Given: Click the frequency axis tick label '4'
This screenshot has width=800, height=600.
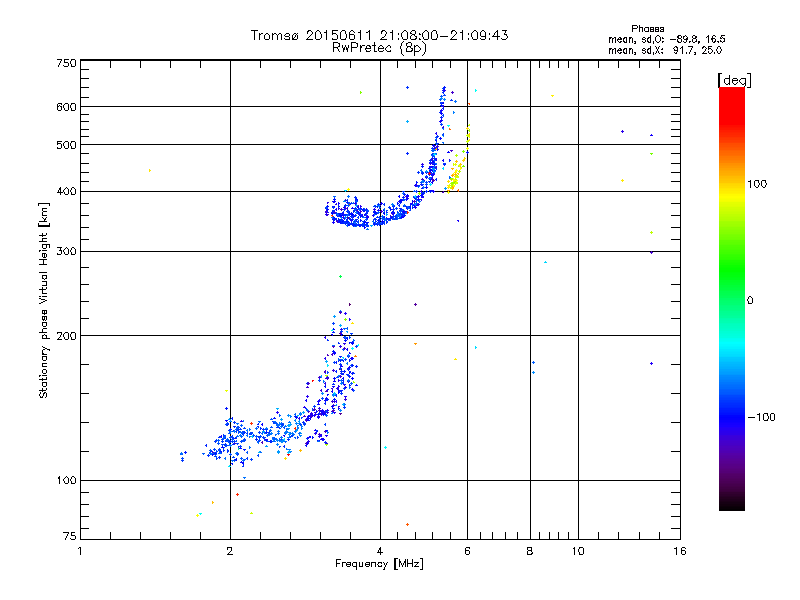Looking at the screenshot, I should pyautogui.click(x=380, y=551).
